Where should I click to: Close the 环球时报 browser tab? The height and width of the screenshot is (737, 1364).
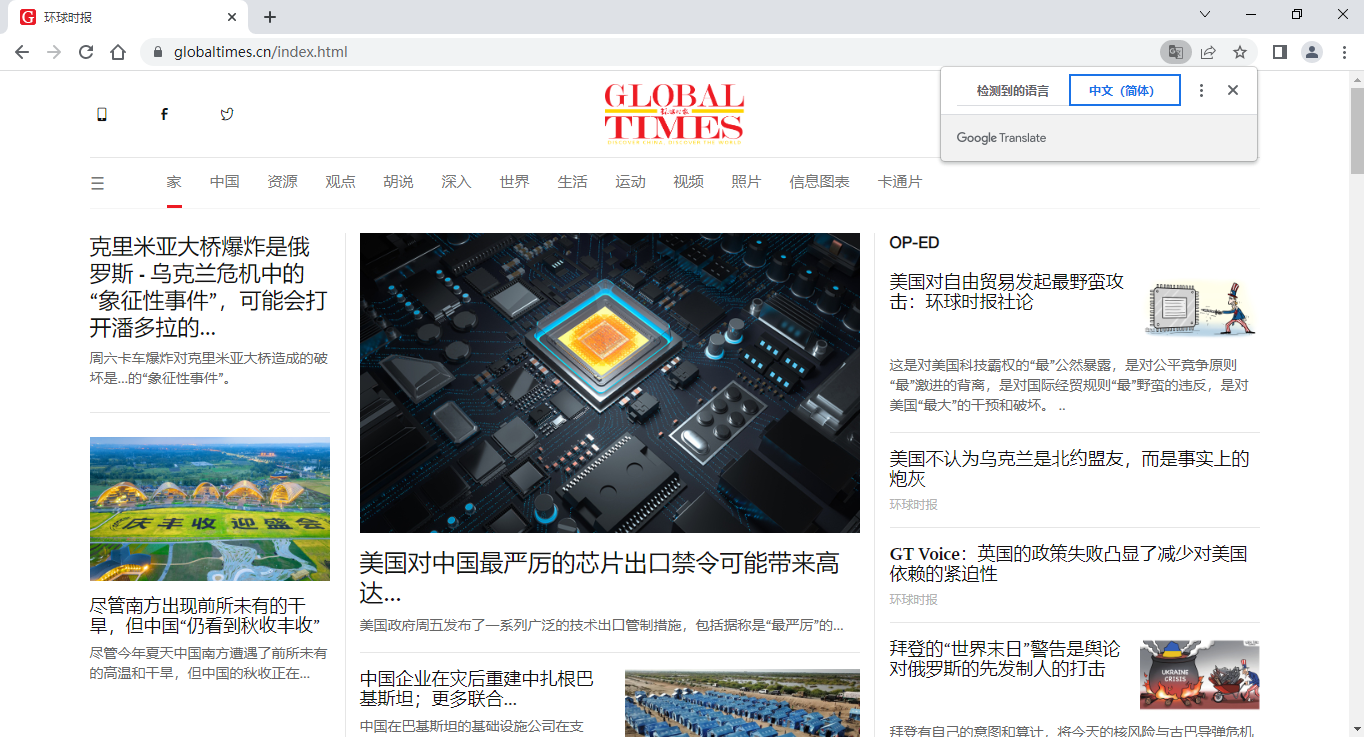(232, 17)
